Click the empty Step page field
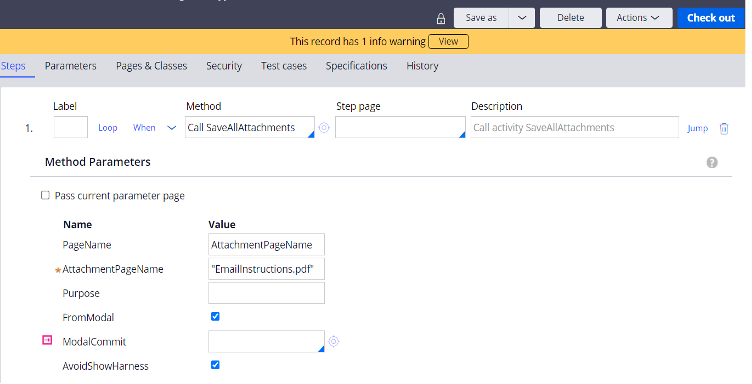The image size is (752, 384). pos(400,127)
